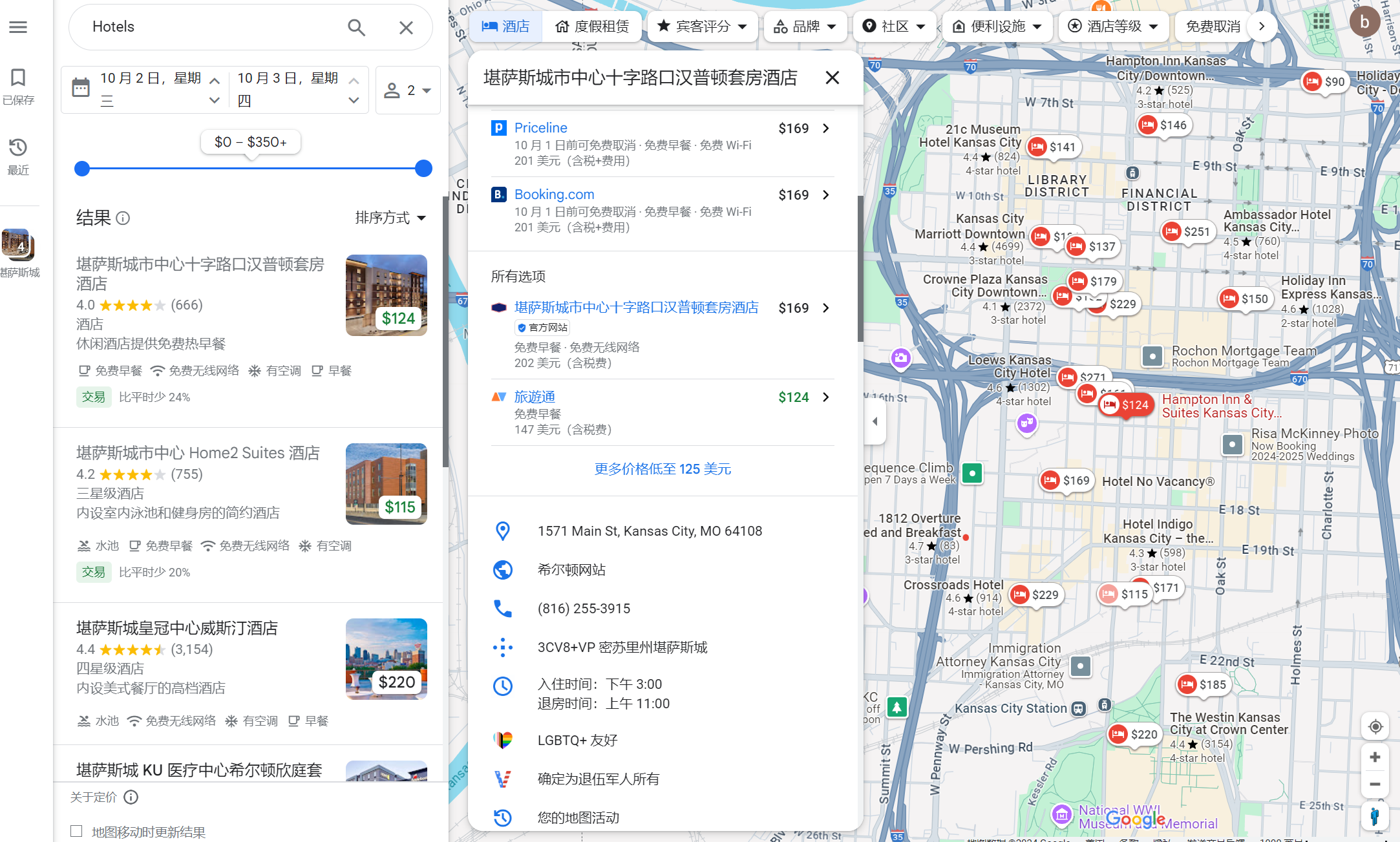Open Hampton Inn result photo thumbnail
This screenshot has width=1400, height=842.
(387, 295)
